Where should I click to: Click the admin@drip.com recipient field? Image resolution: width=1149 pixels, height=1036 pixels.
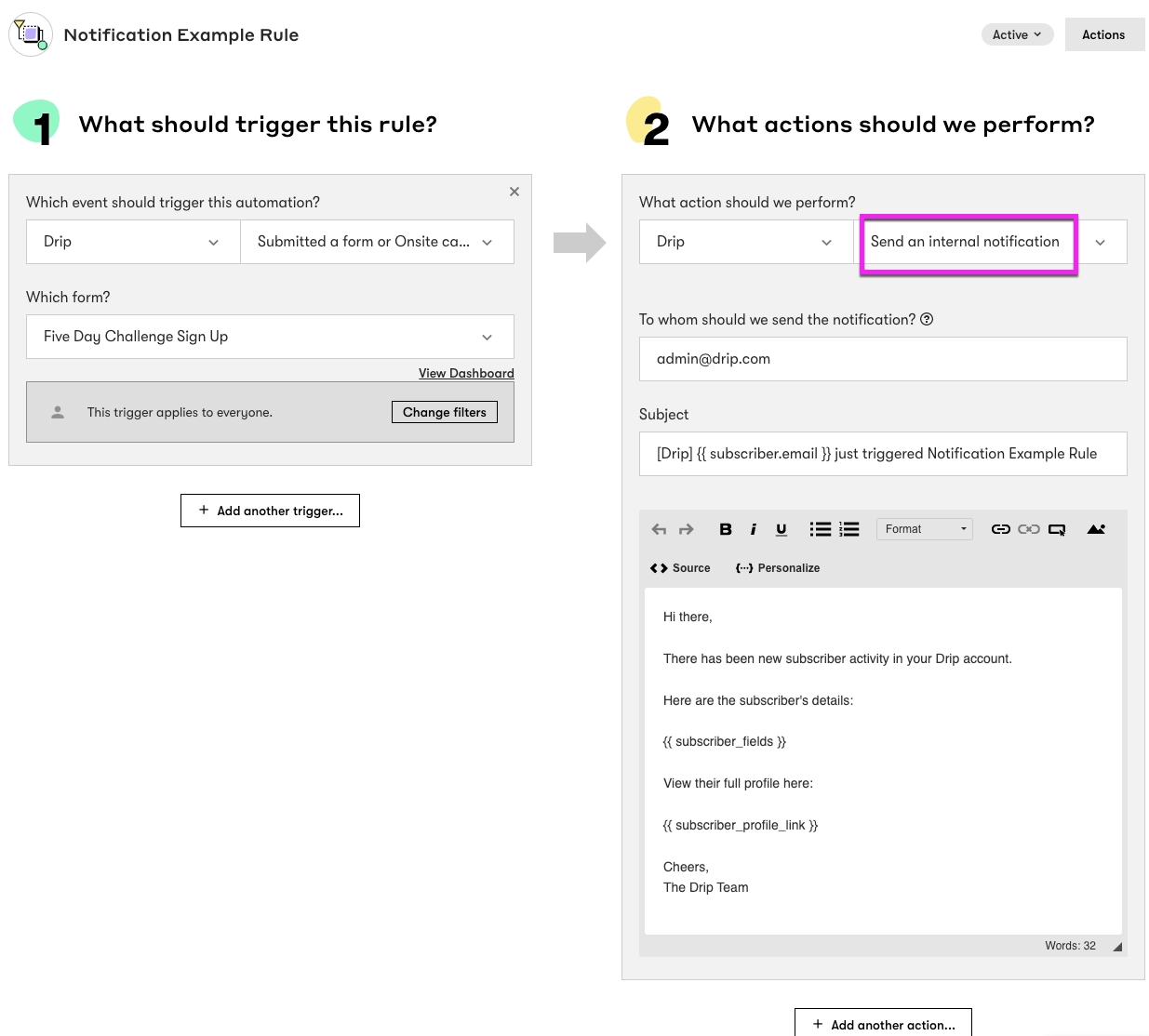(x=883, y=359)
